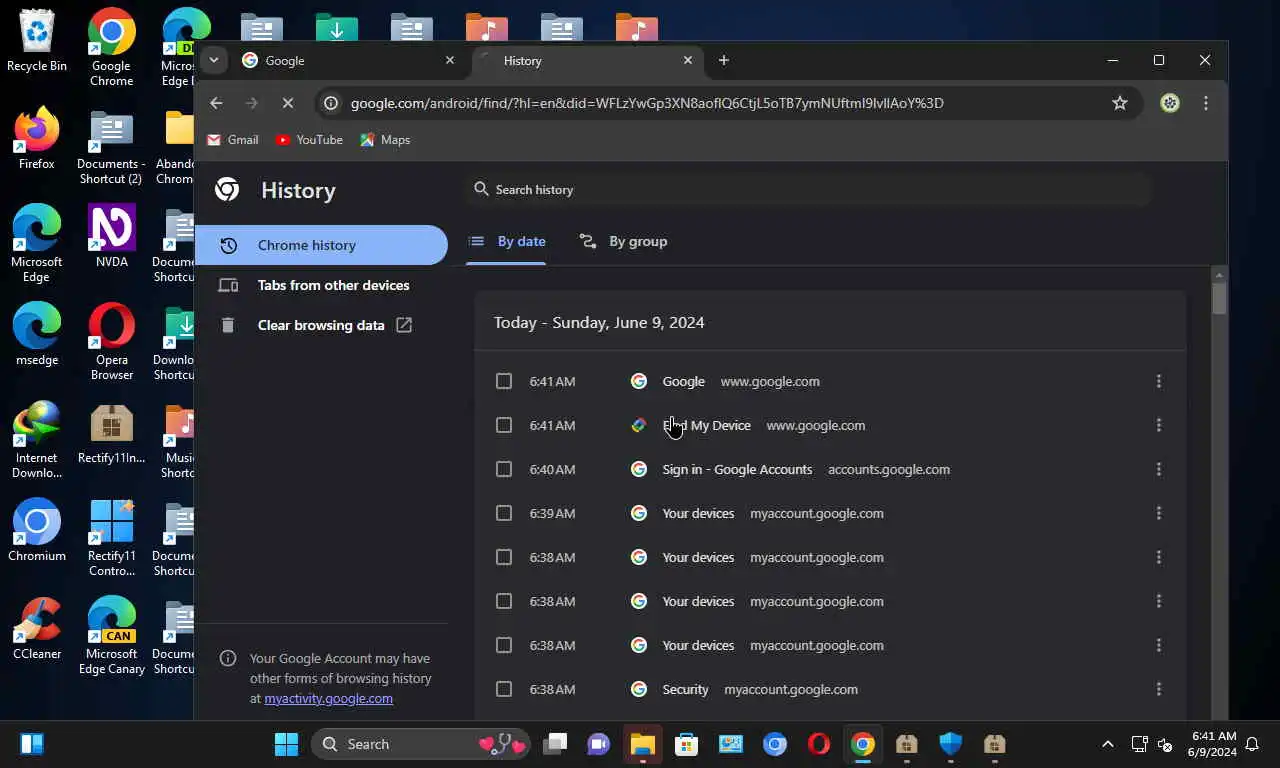This screenshot has width=1280, height=768.
Task: Open actions menu for Google entry
Action: (1159, 381)
